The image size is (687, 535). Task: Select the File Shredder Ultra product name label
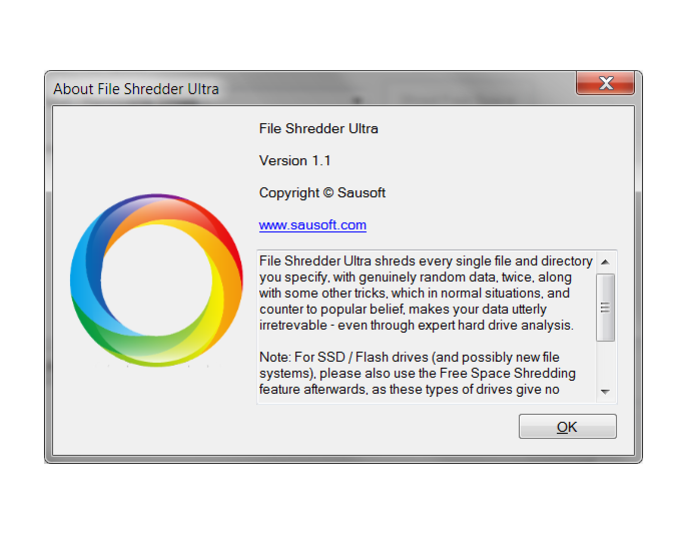click(319, 128)
